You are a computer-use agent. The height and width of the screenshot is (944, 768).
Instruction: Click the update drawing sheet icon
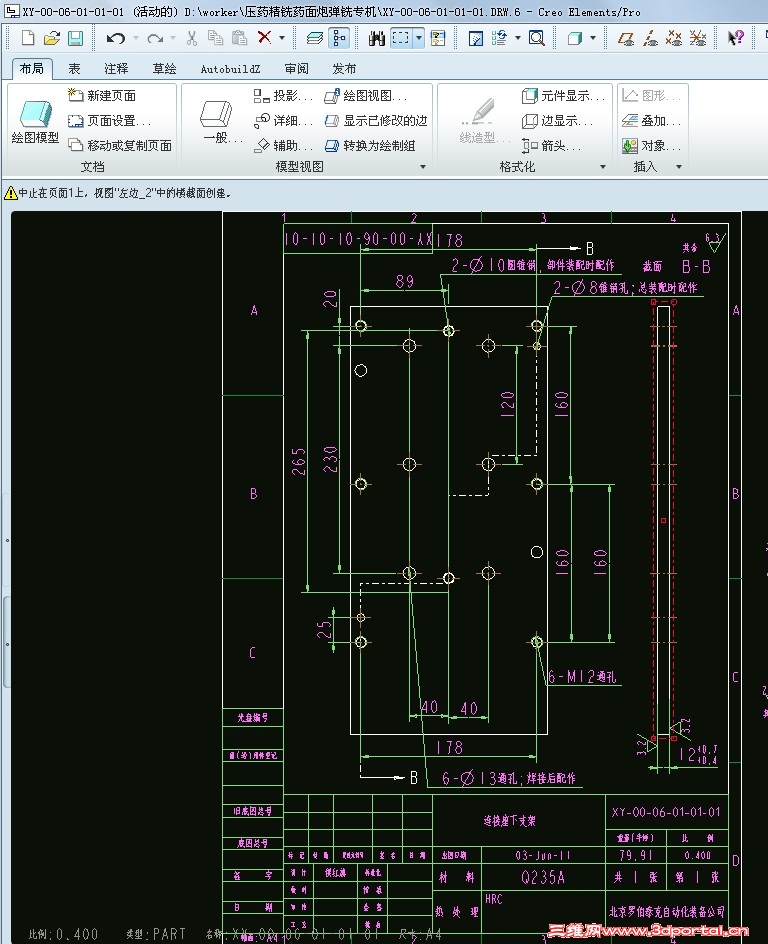475,38
